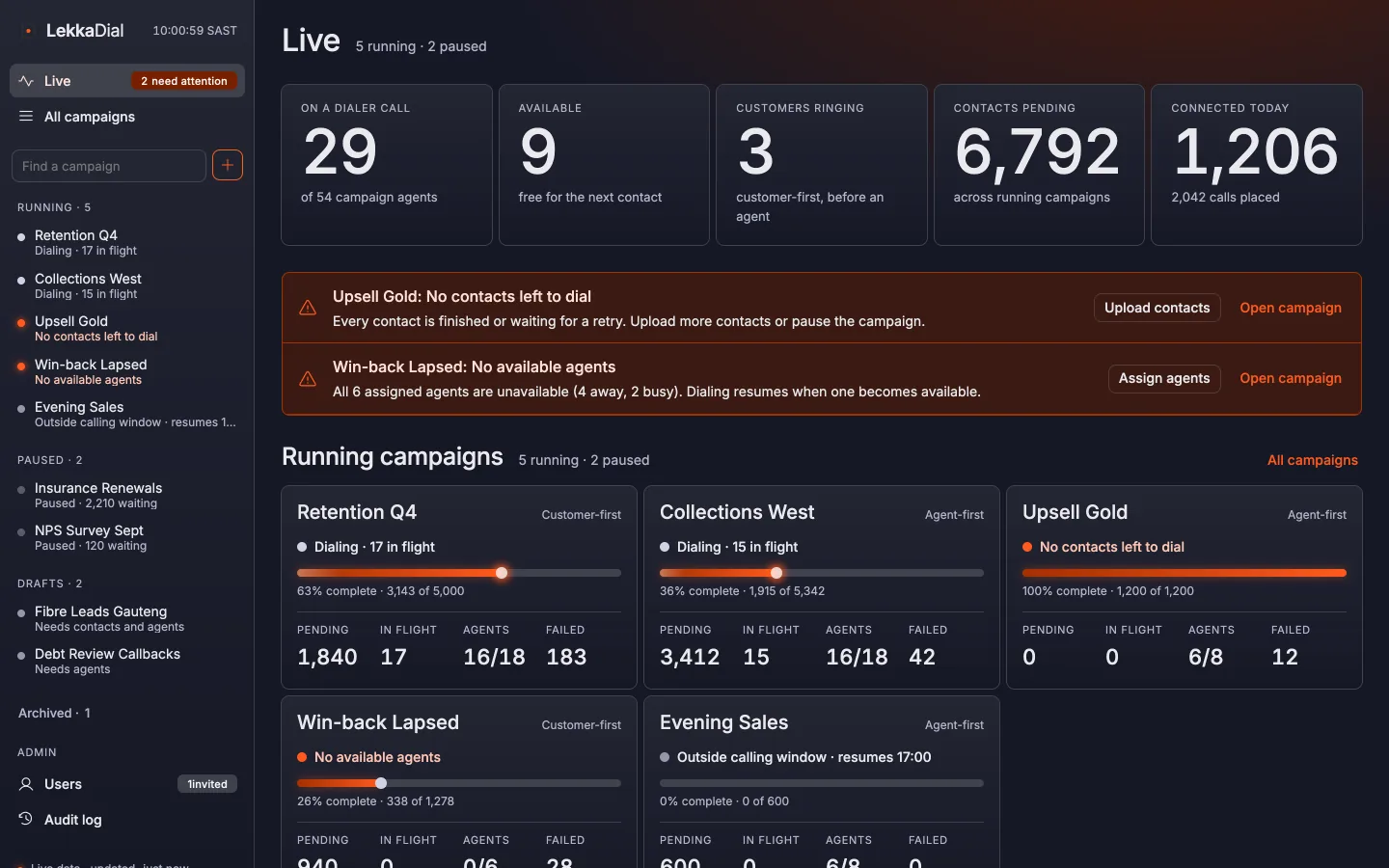
Task: Open campaign link for Win-back Lapsed alert
Action: pos(1291,378)
